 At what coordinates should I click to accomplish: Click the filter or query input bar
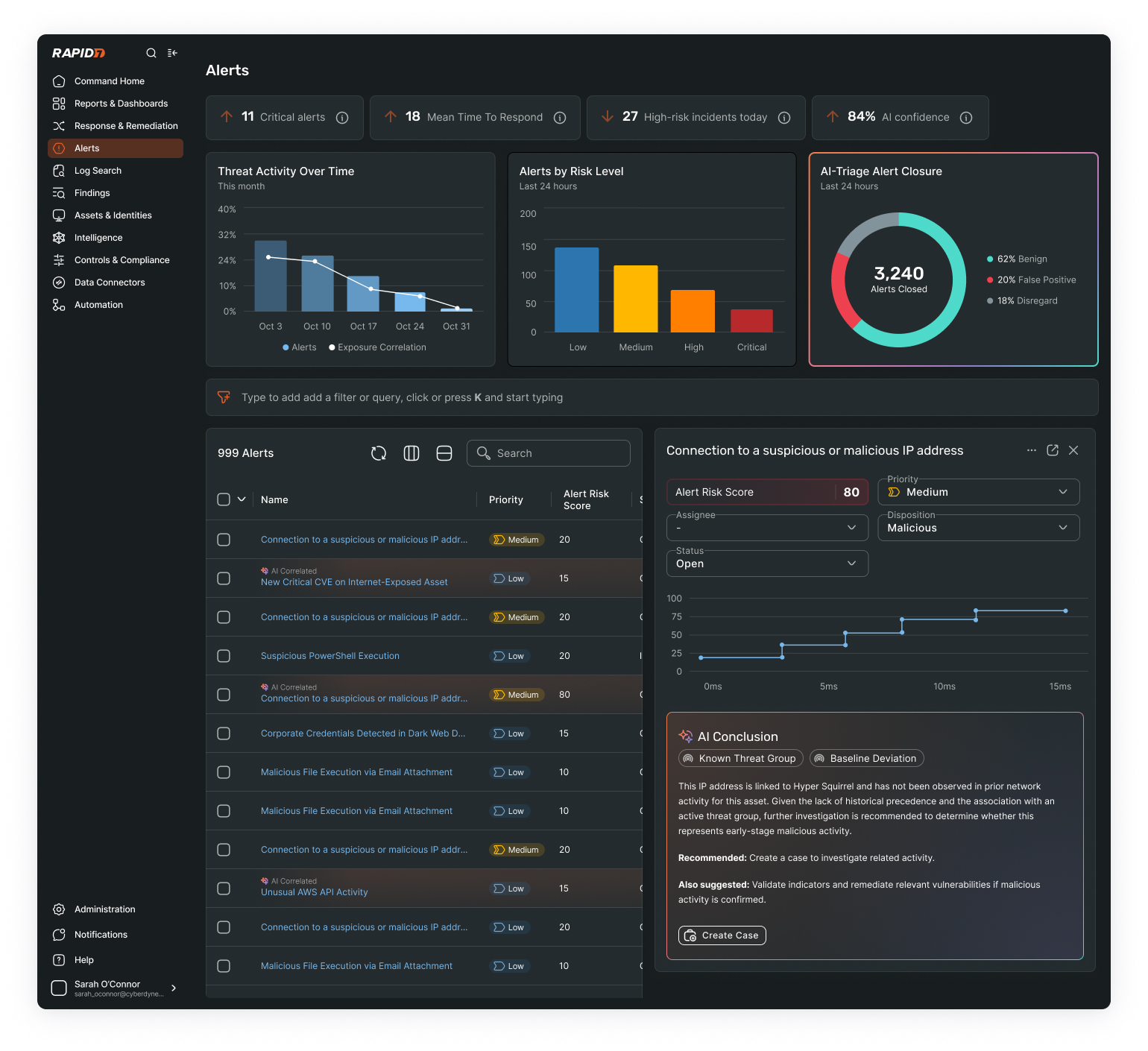[652, 397]
